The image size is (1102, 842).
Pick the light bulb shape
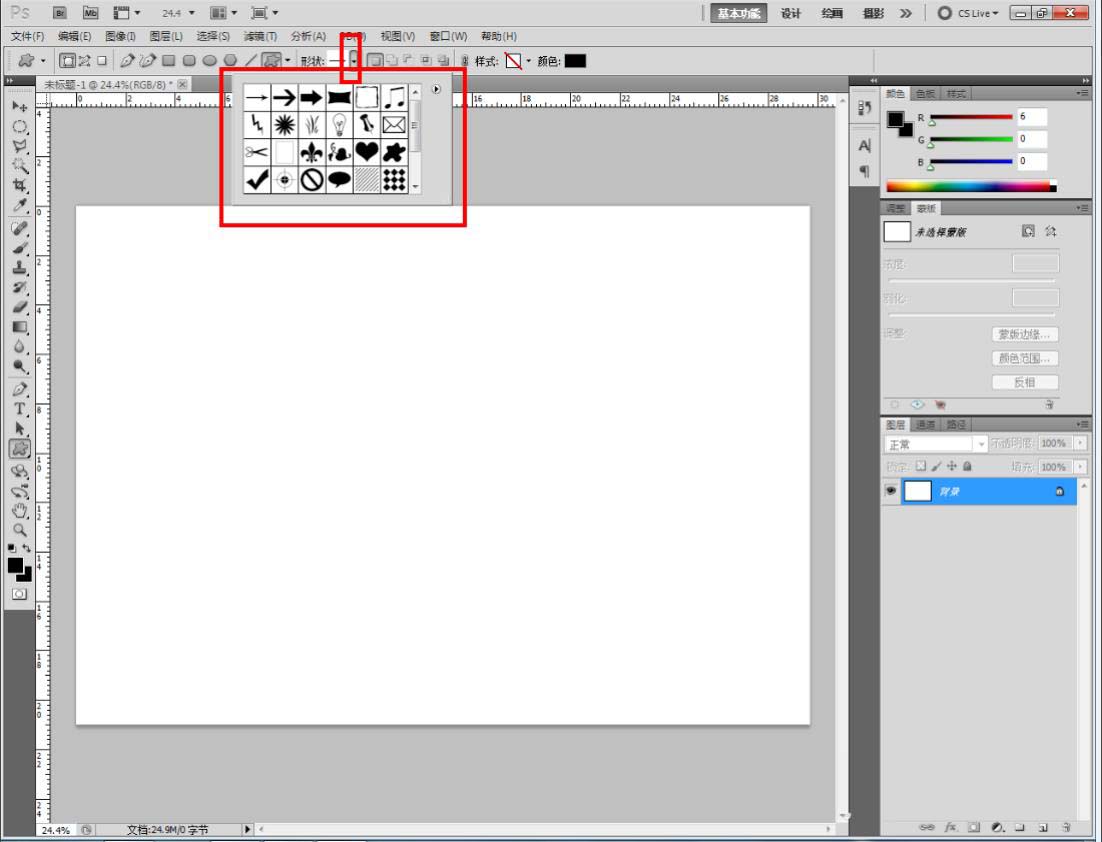pos(339,124)
